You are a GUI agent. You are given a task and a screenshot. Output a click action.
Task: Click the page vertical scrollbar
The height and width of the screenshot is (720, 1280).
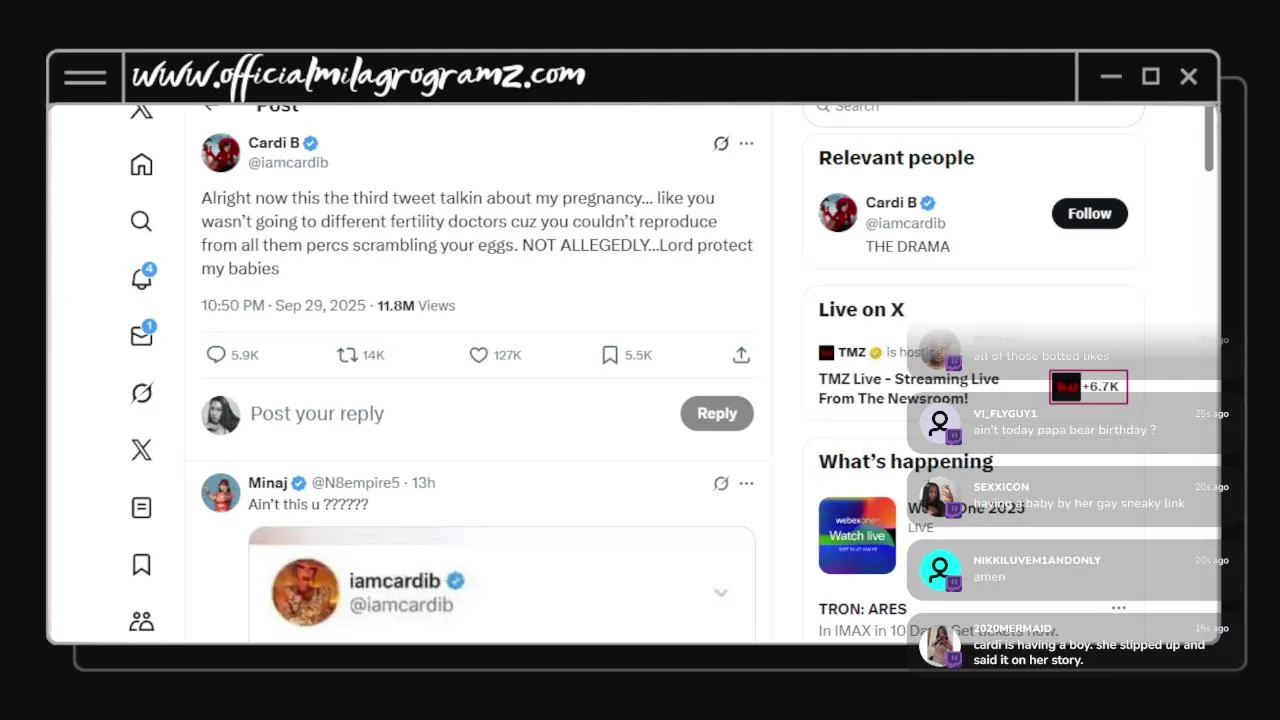click(1208, 138)
